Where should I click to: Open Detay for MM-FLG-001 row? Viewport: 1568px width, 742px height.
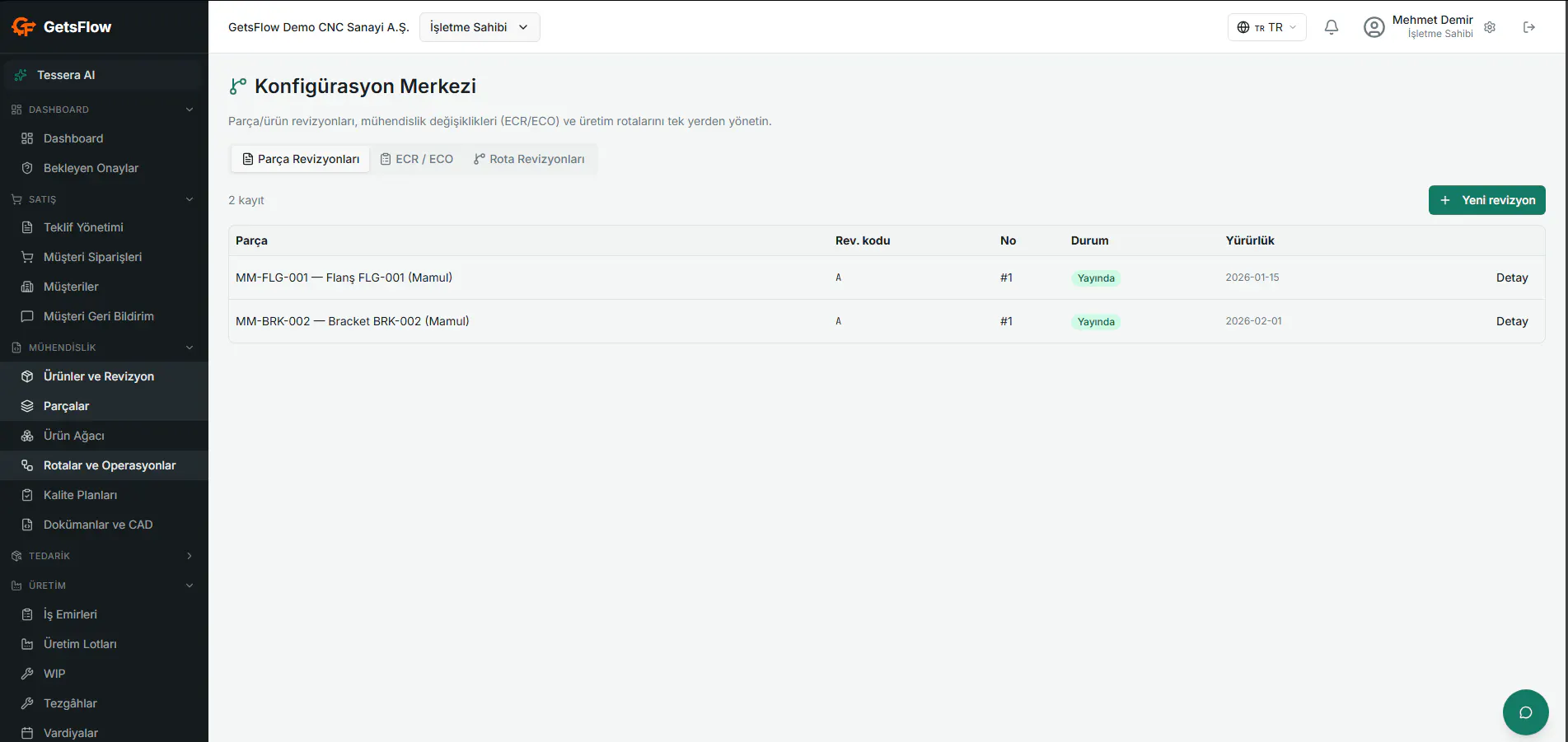click(1512, 278)
